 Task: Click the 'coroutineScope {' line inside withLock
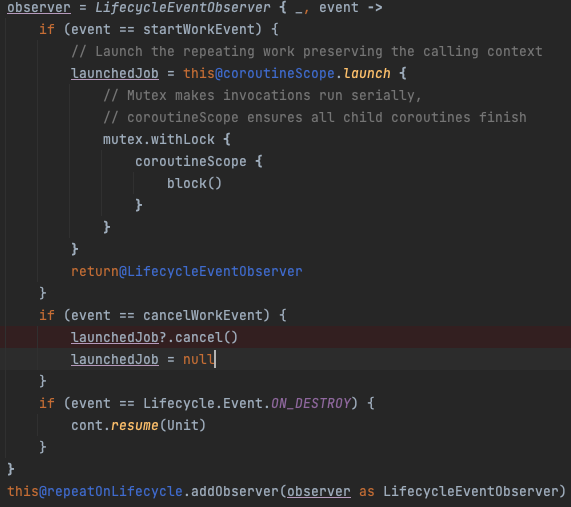coord(199,162)
